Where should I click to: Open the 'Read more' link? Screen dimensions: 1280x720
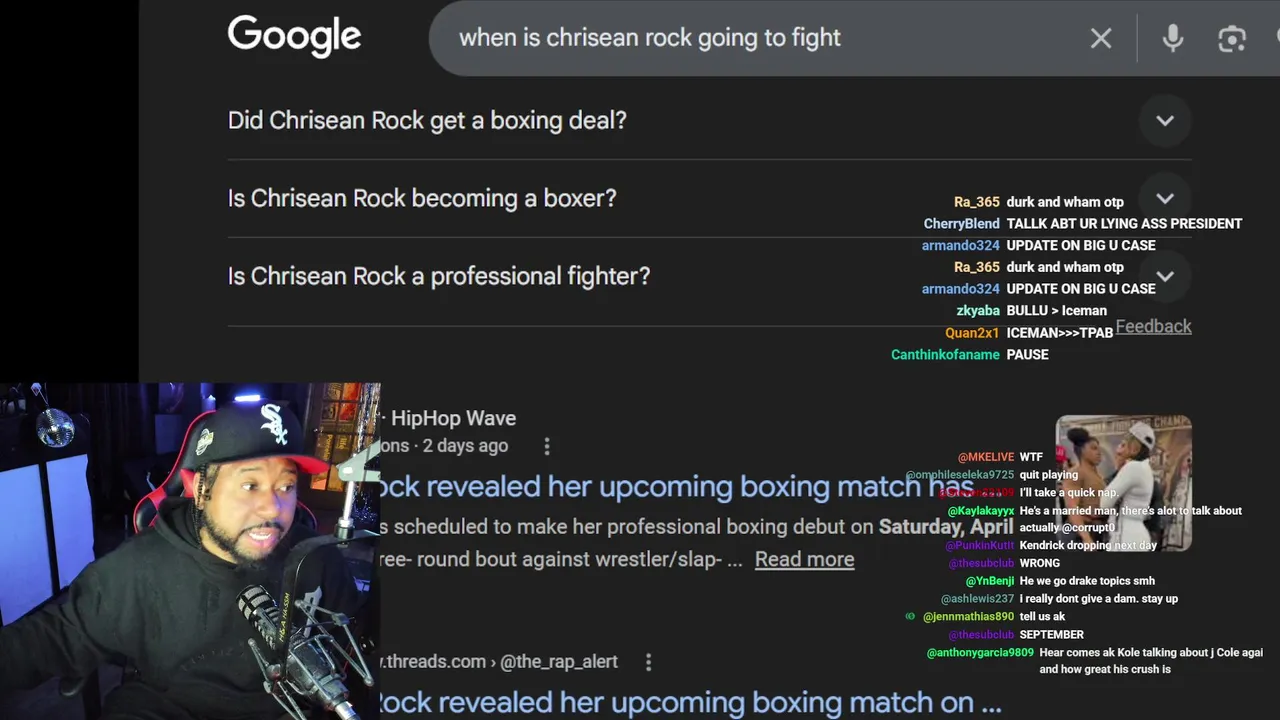tap(804, 559)
